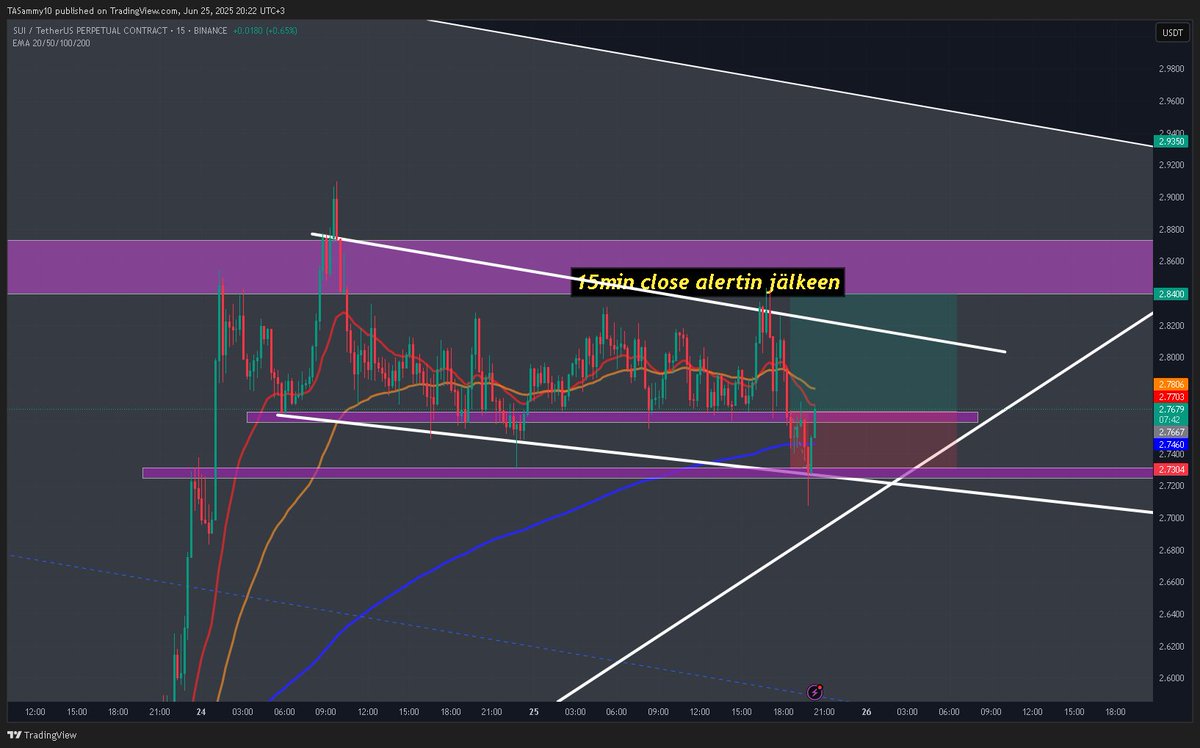Image resolution: width=1200 pixels, height=748 pixels.
Task: Click the 2.9800 price axis value
Action: (1172, 69)
